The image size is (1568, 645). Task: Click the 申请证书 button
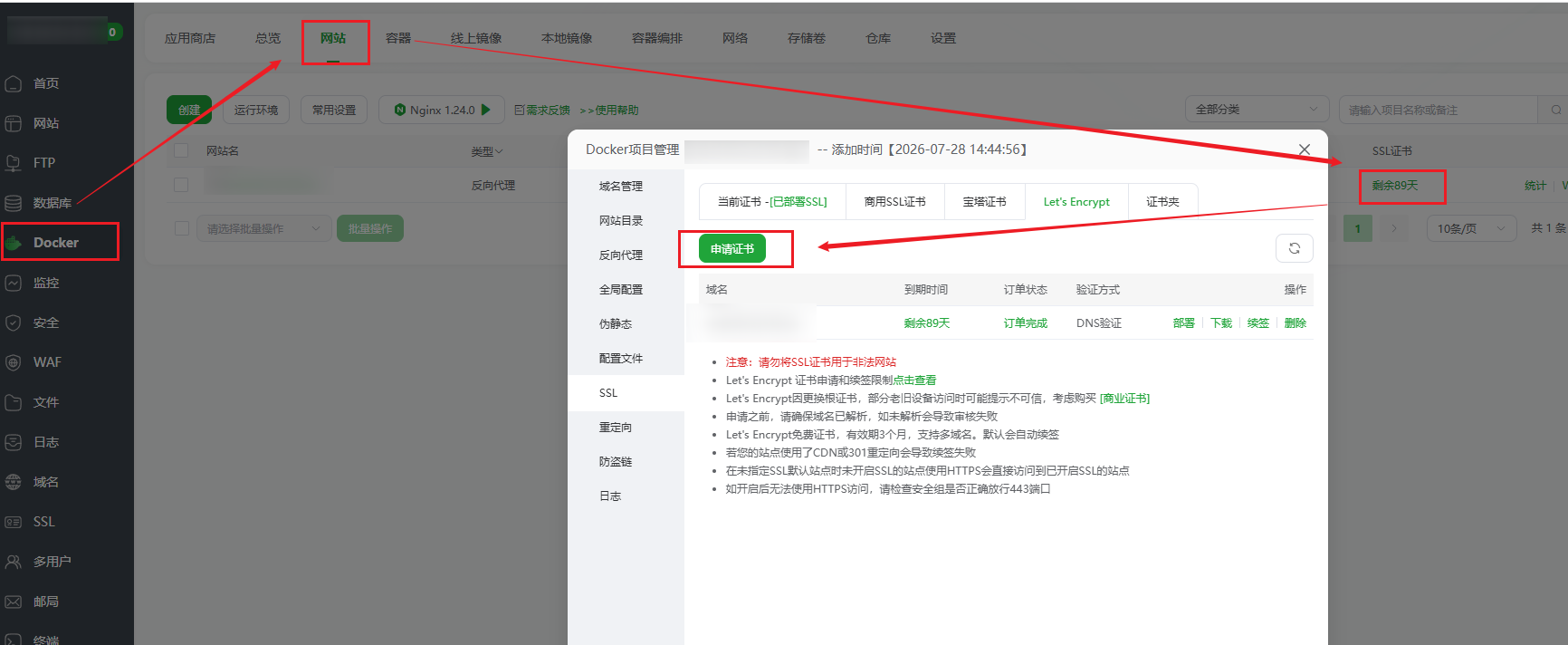point(732,248)
